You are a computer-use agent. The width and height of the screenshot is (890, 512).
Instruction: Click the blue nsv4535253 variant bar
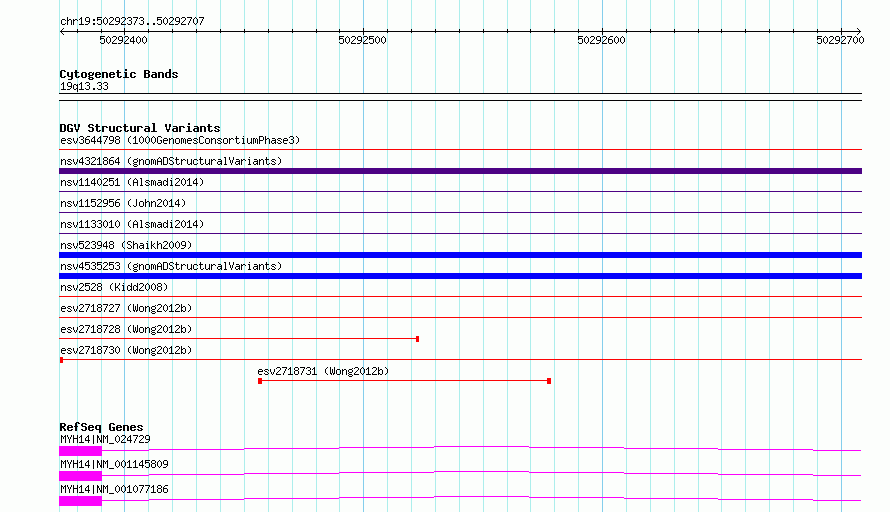pyautogui.click(x=460, y=276)
